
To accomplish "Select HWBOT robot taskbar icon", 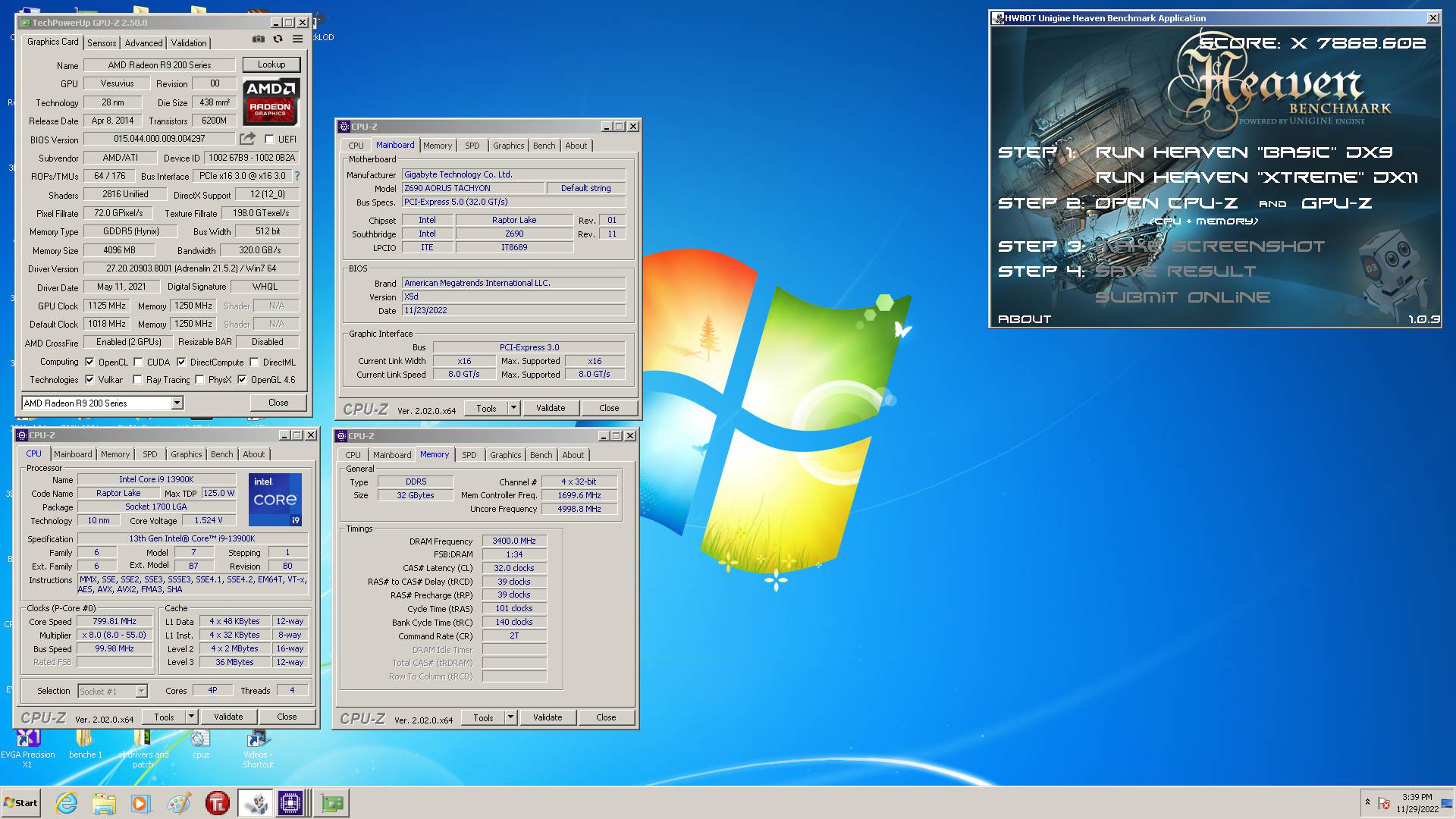I will (x=255, y=803).
